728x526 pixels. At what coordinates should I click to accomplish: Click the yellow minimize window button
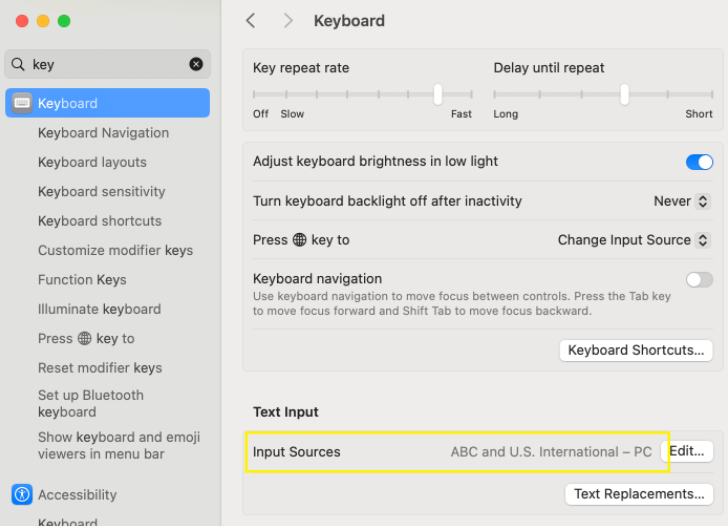point(43,21)
